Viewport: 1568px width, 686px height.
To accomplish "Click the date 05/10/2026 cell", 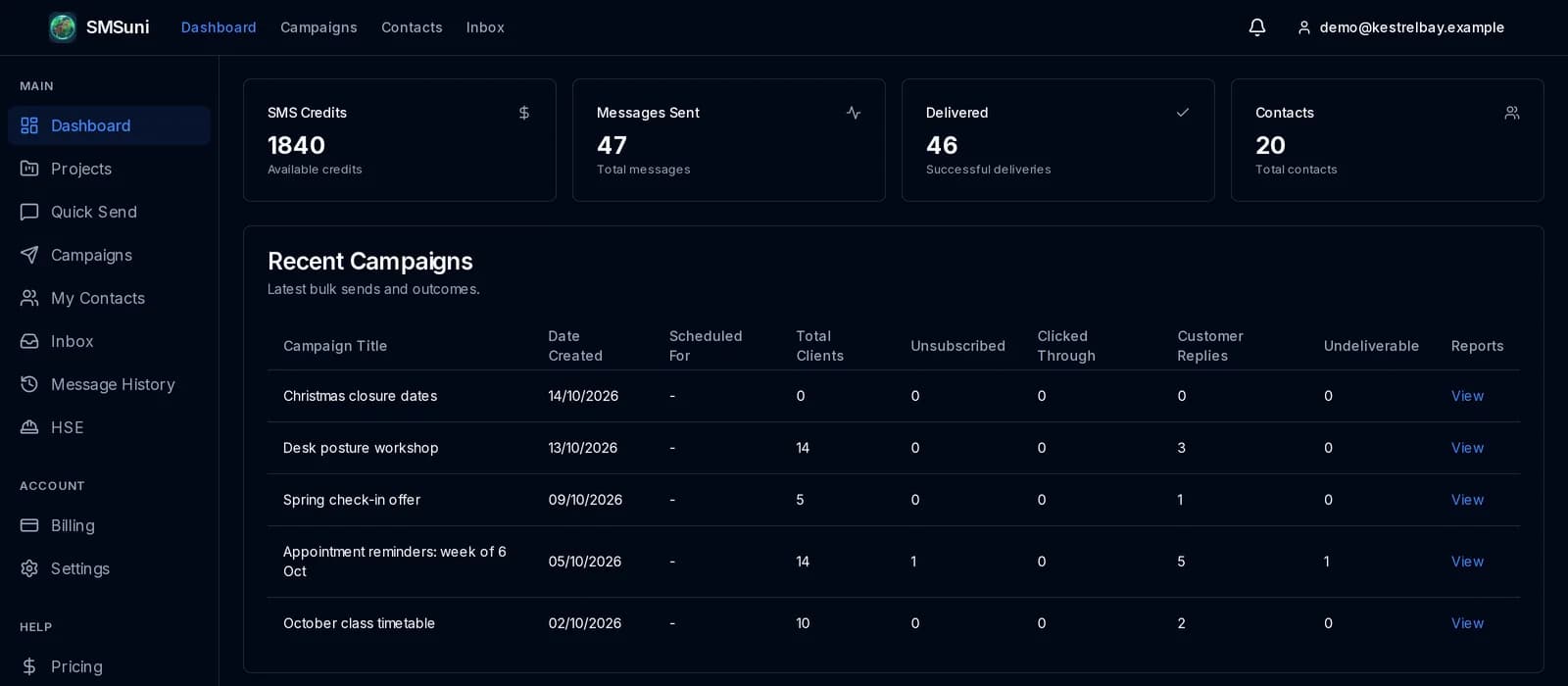I will (585, 562).
